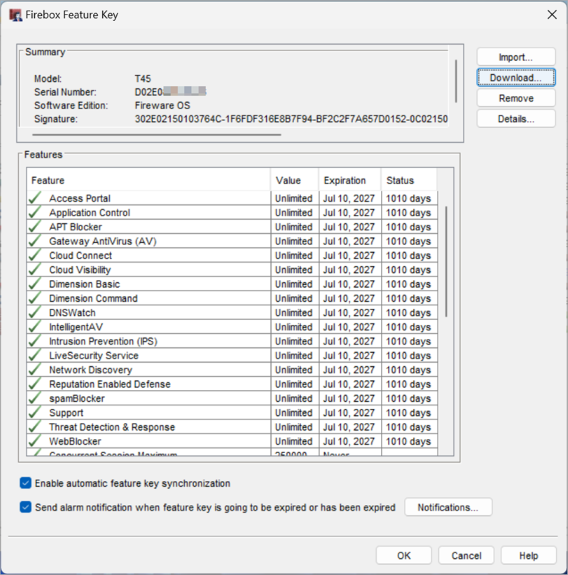The width and height of the screenshot is (568, 575).
Task: Click the checkmark next to Dimension Command
Action: (x=35, y=298)
